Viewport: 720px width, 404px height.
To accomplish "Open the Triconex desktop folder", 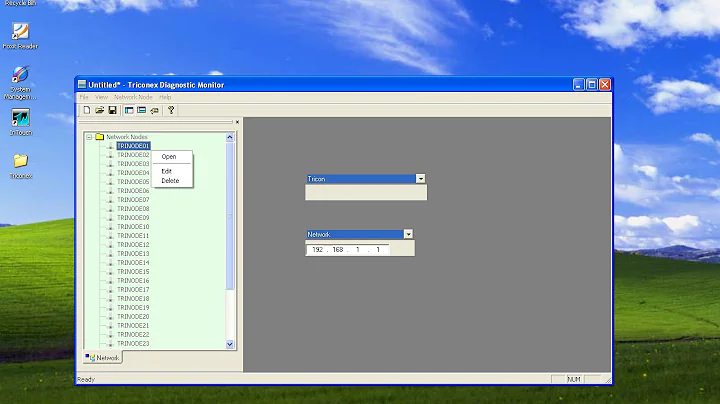I will 21,166.
